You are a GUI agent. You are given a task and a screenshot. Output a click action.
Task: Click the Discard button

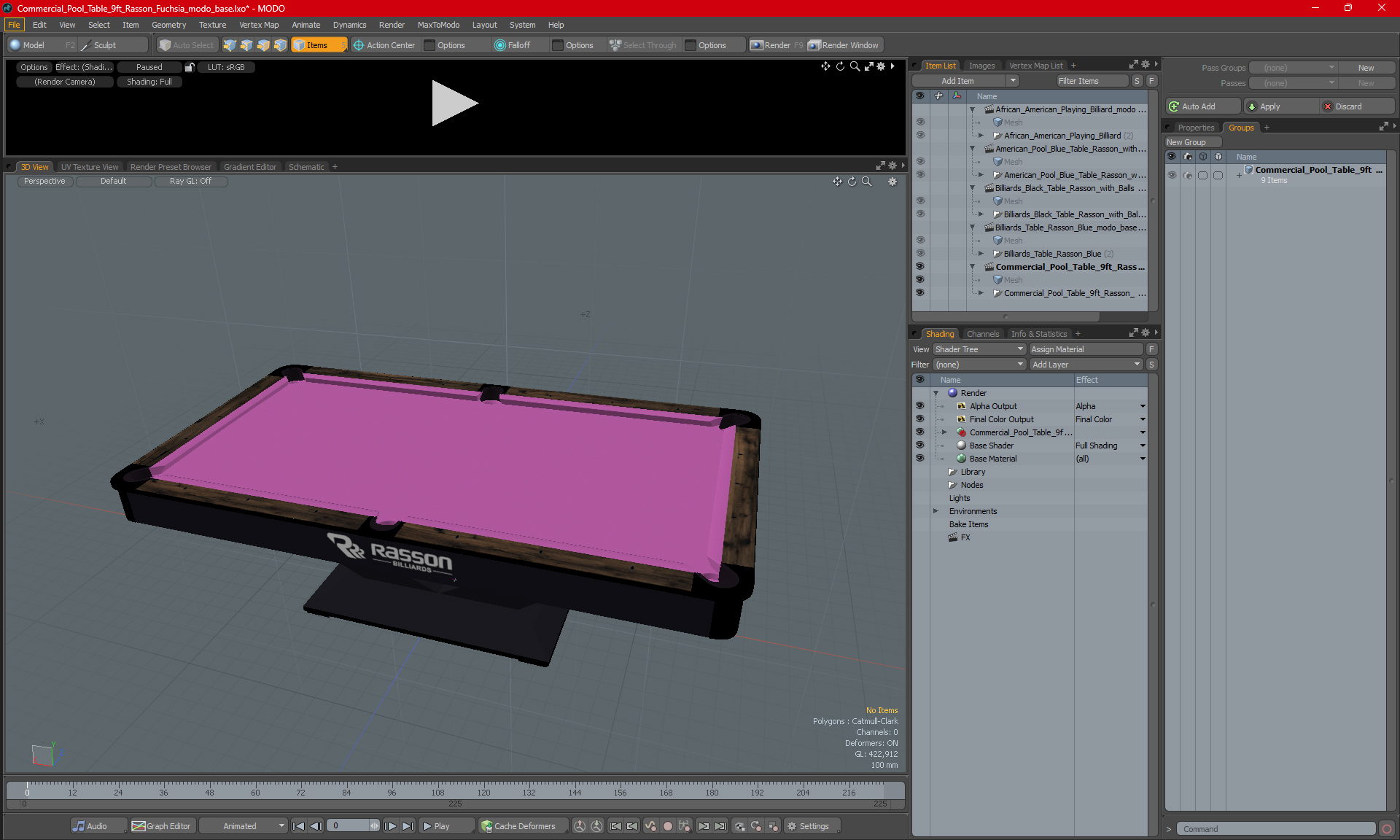[x=1357, y=106]
